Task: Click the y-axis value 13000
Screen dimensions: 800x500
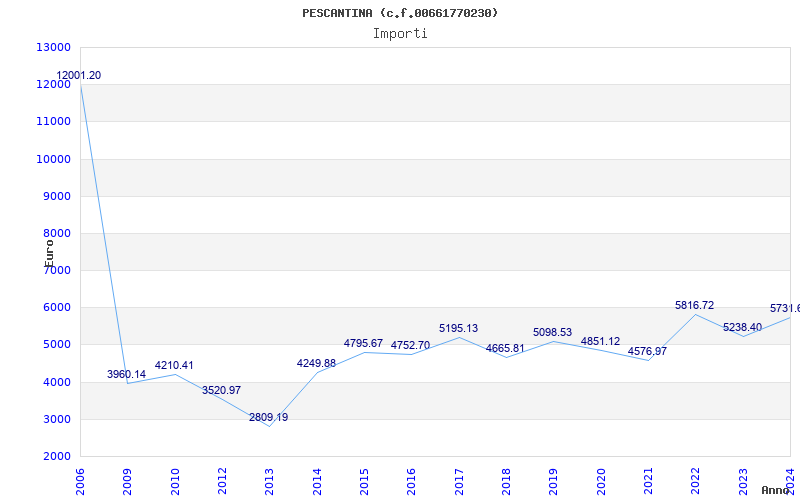Action: point(54,47)
